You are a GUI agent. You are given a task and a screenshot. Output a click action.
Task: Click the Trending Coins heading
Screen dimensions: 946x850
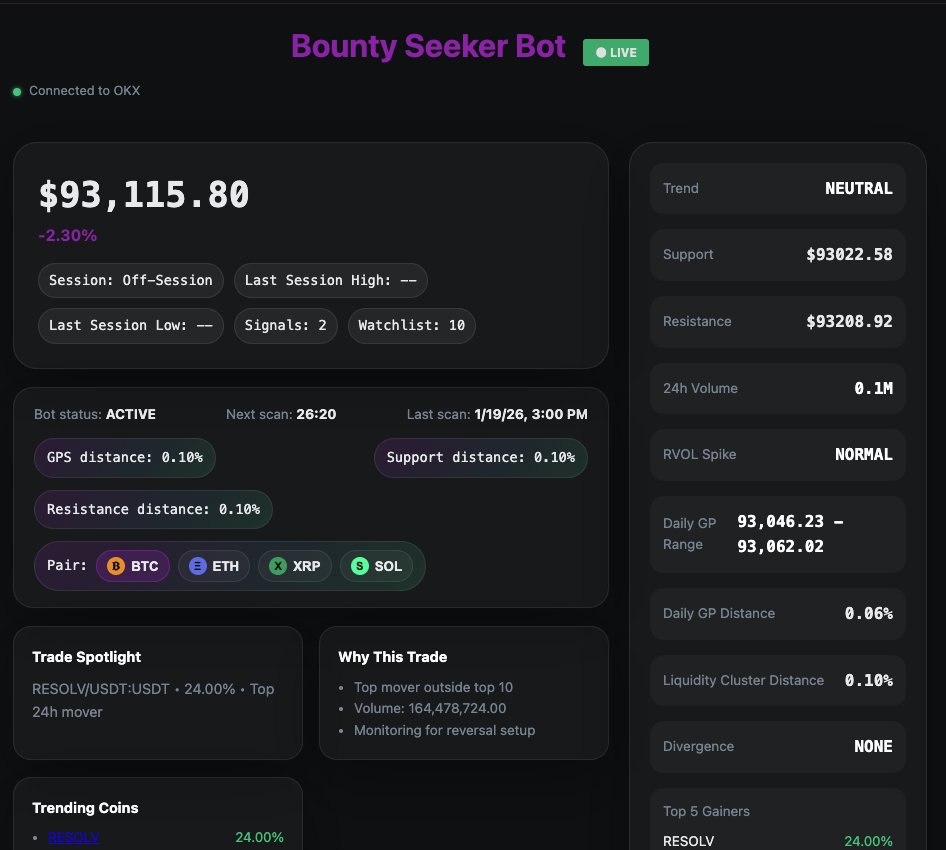[x=85, y=808]
